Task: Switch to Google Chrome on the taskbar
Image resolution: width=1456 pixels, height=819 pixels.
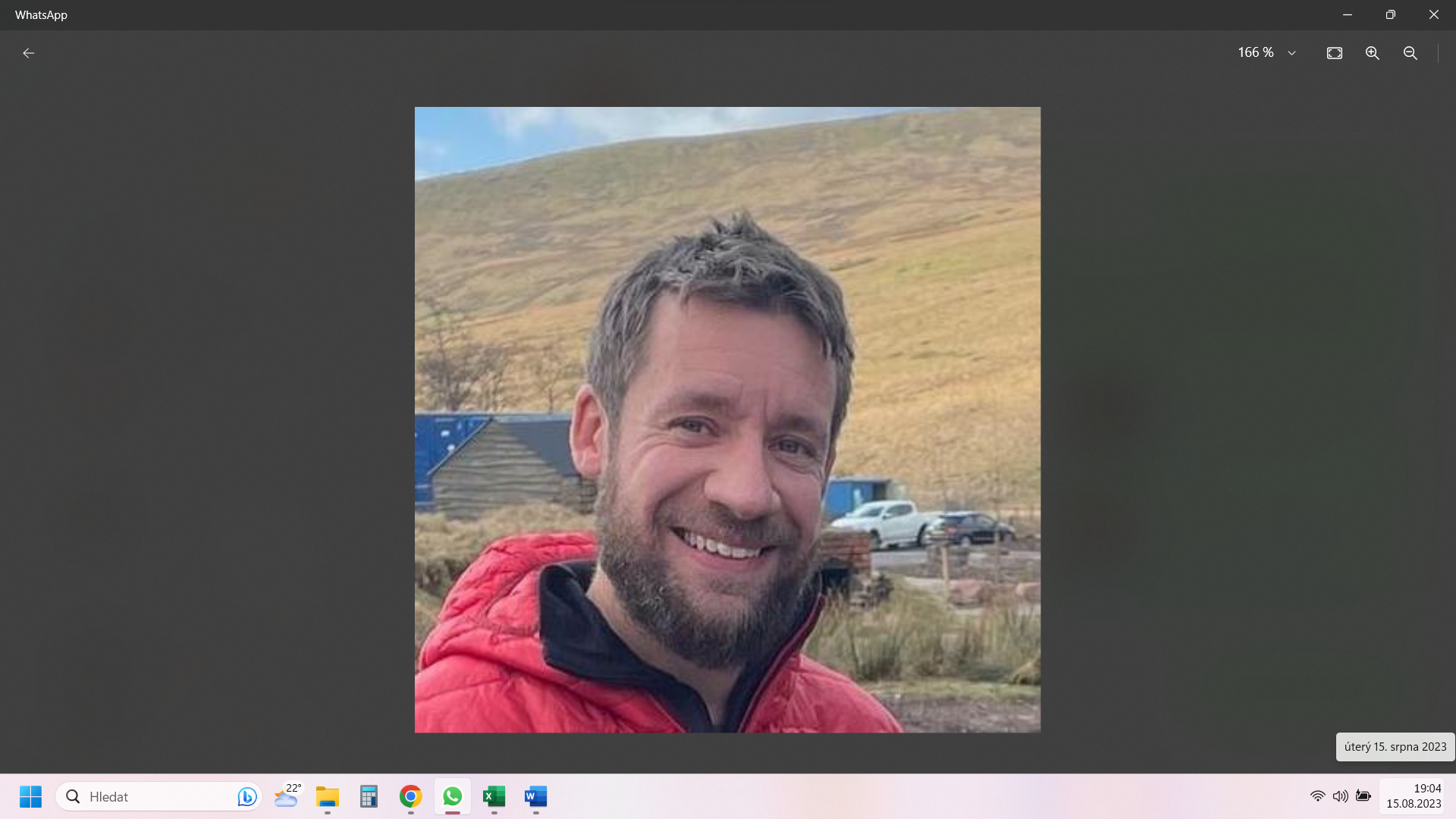Action: pos(410,796)
